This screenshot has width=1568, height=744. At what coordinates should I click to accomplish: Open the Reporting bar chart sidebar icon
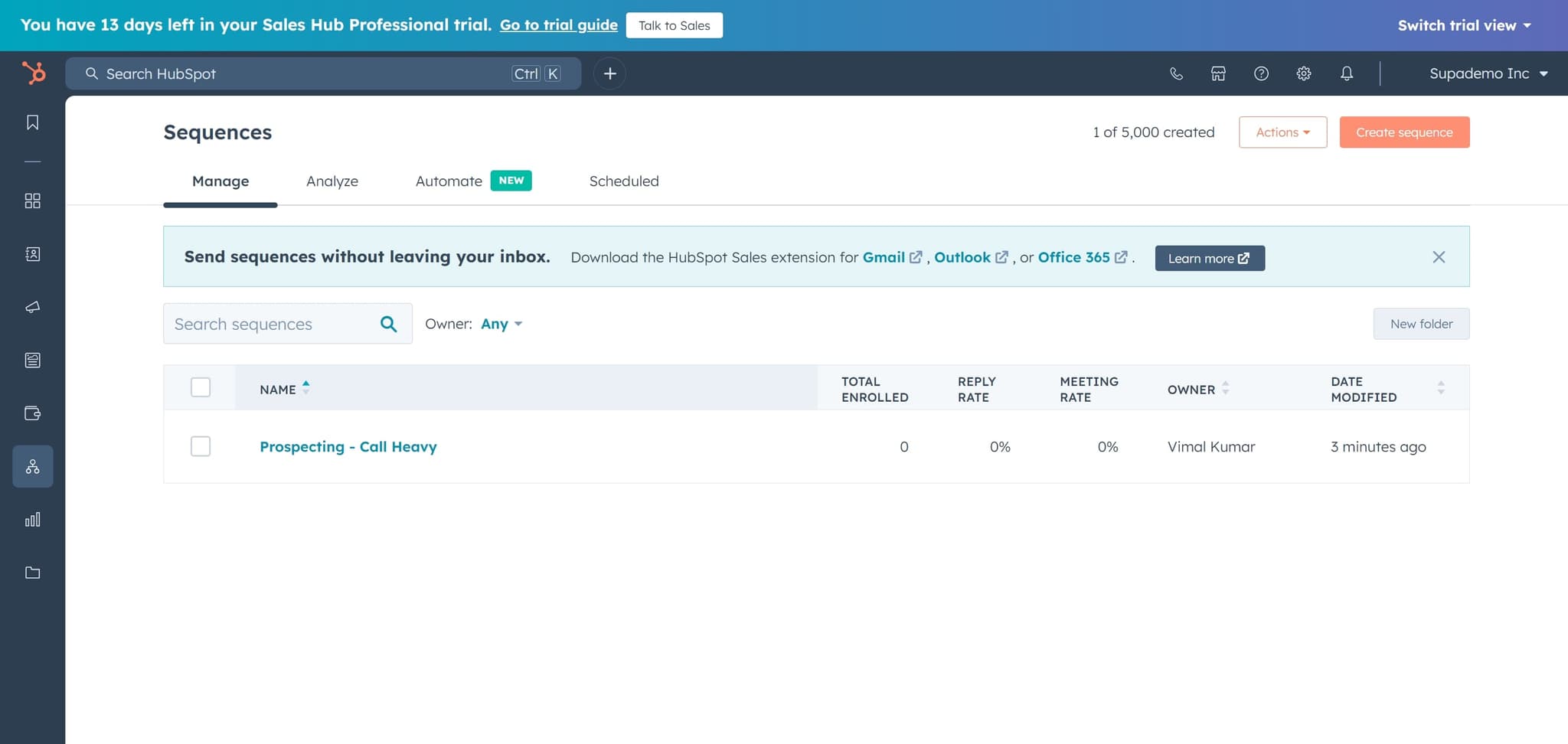(32, 520)
